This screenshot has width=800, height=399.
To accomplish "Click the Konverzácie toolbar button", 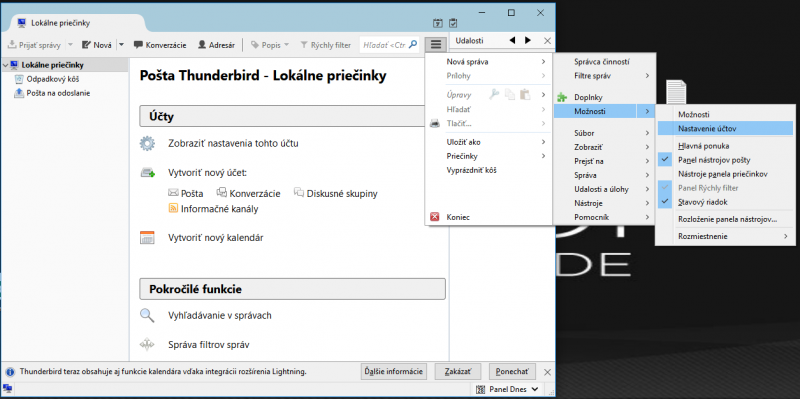I will 160,45.
